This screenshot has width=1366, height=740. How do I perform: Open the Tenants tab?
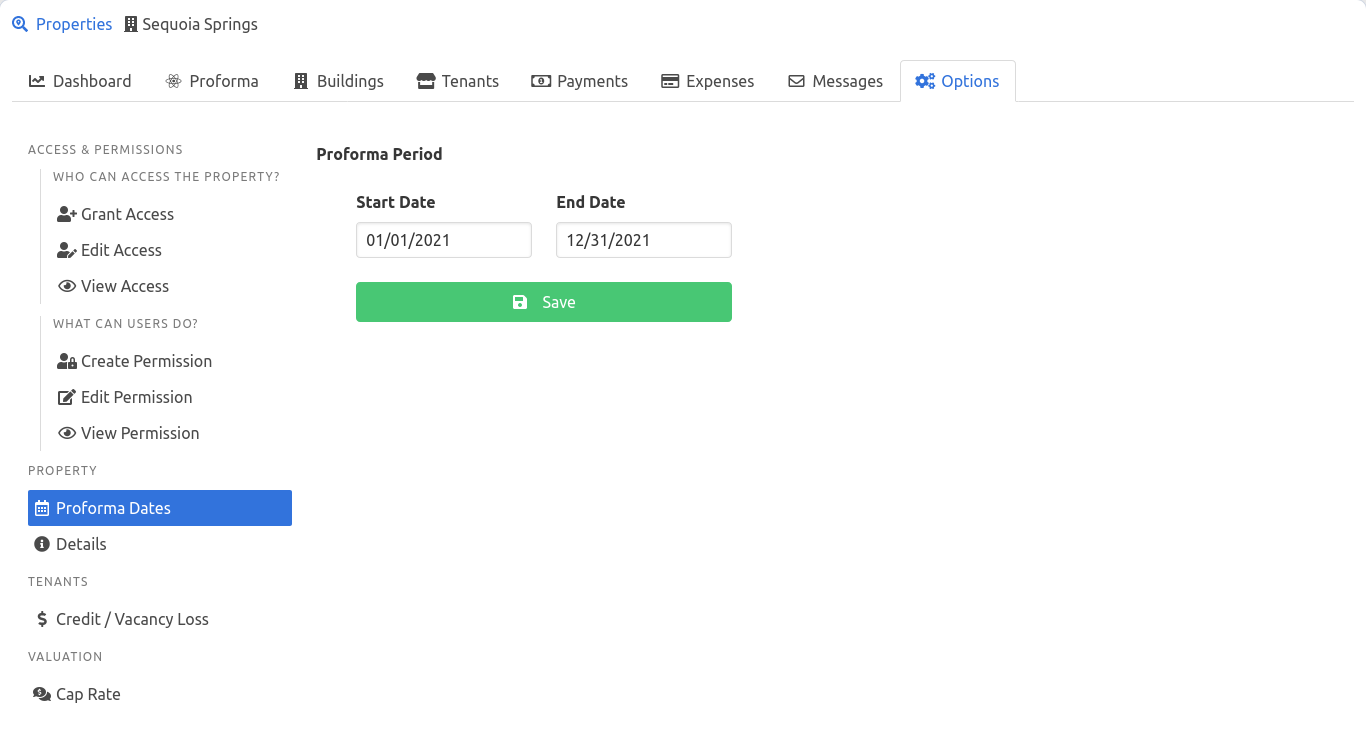click(x=458, y=81)
